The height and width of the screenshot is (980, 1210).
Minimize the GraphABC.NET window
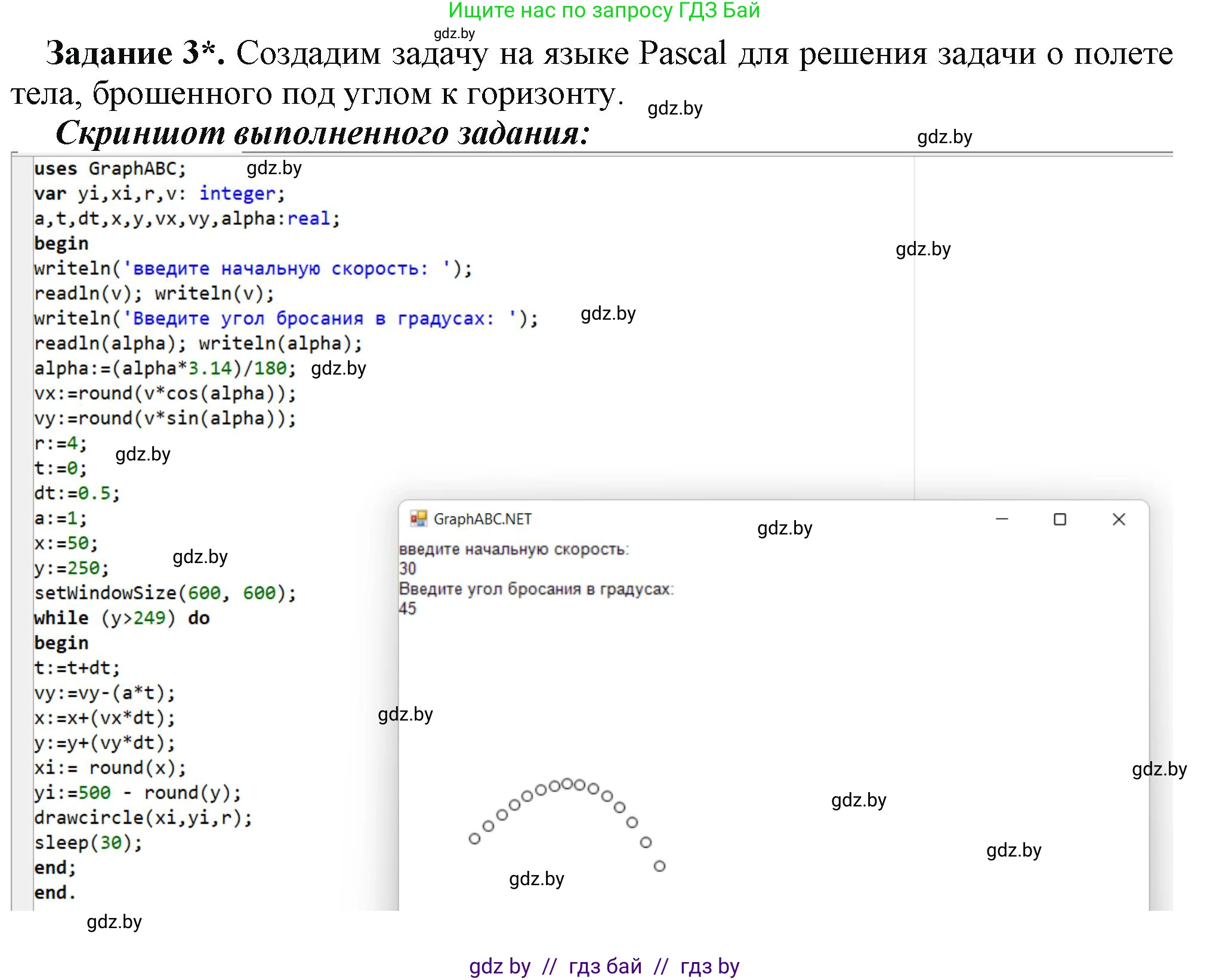[1002, 519]
